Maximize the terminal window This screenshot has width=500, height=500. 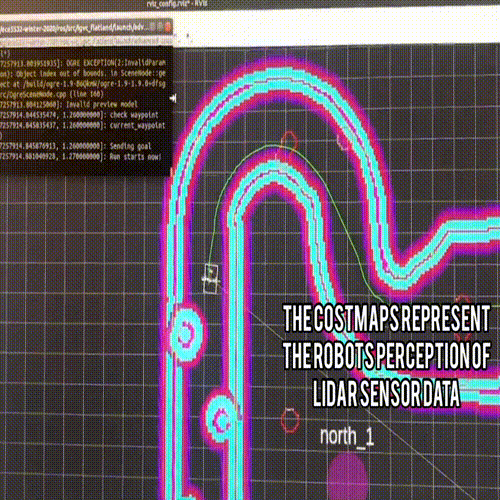click(160, 27)
